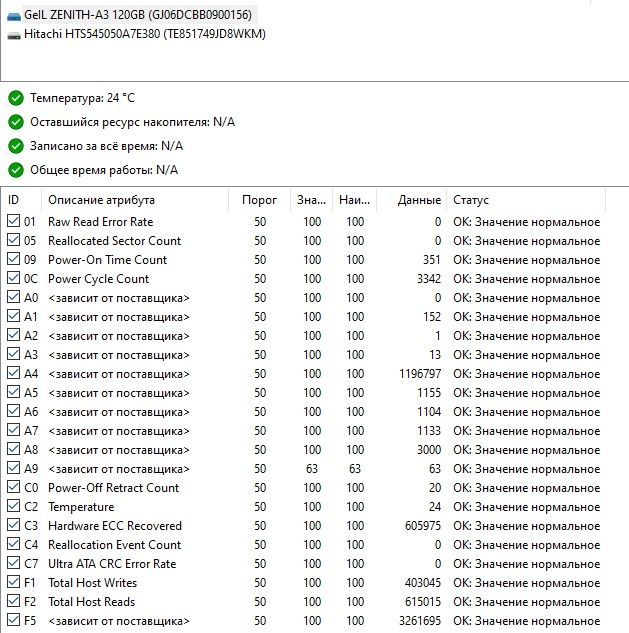Toggle checkbox for attribute A9
Screen dimensions: 629x633
13,468
